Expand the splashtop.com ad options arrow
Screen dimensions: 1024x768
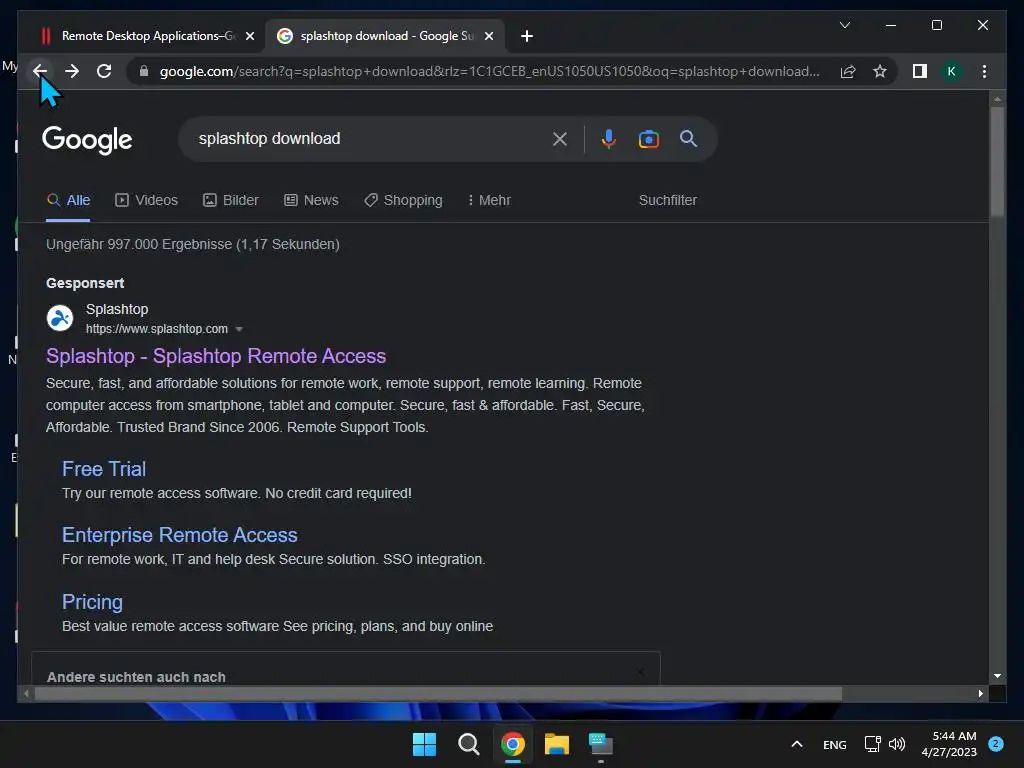tap(239, 329)
